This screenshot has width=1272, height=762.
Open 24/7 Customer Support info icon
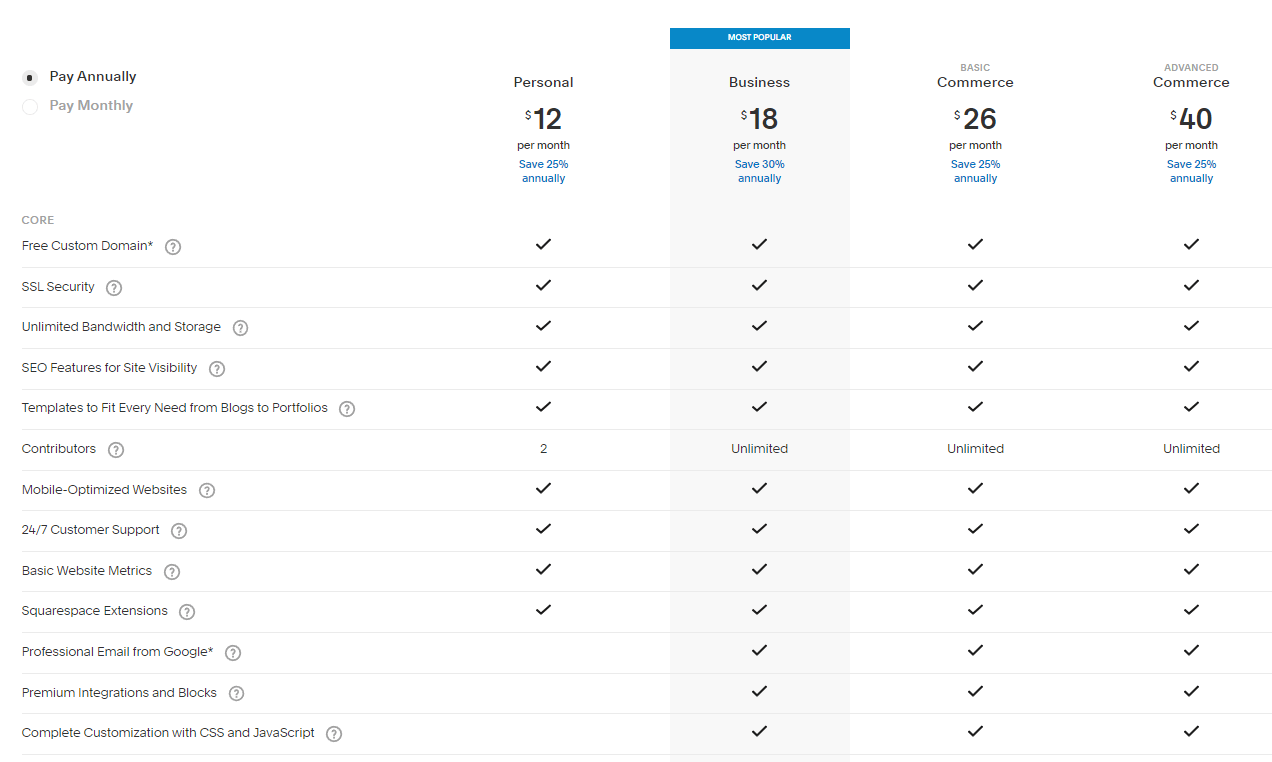tap(179, 531)
